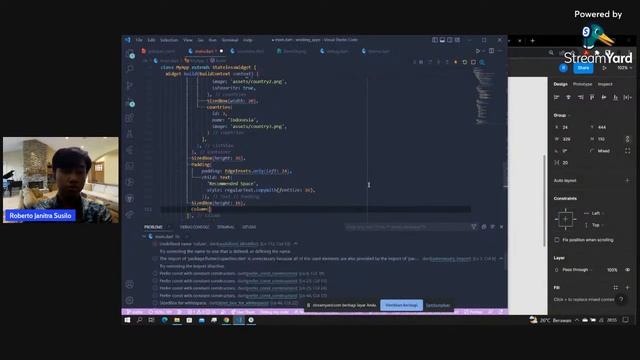Click Figma's layer opacity field showing 100%
This screenshot has height=360, width=640.
click(x=612, y=270)
